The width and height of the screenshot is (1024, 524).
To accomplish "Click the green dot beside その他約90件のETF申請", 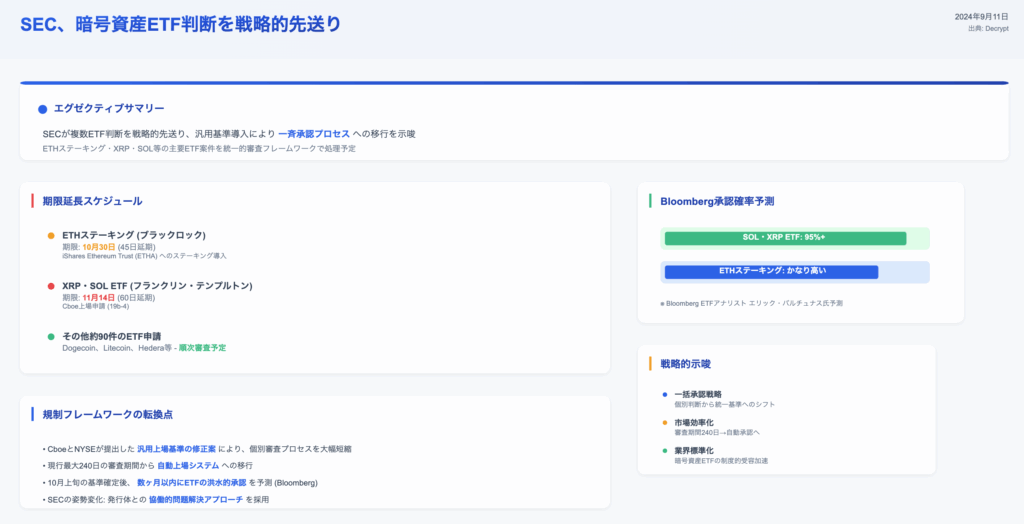I will pyautogui.click(x=51, y=336).
